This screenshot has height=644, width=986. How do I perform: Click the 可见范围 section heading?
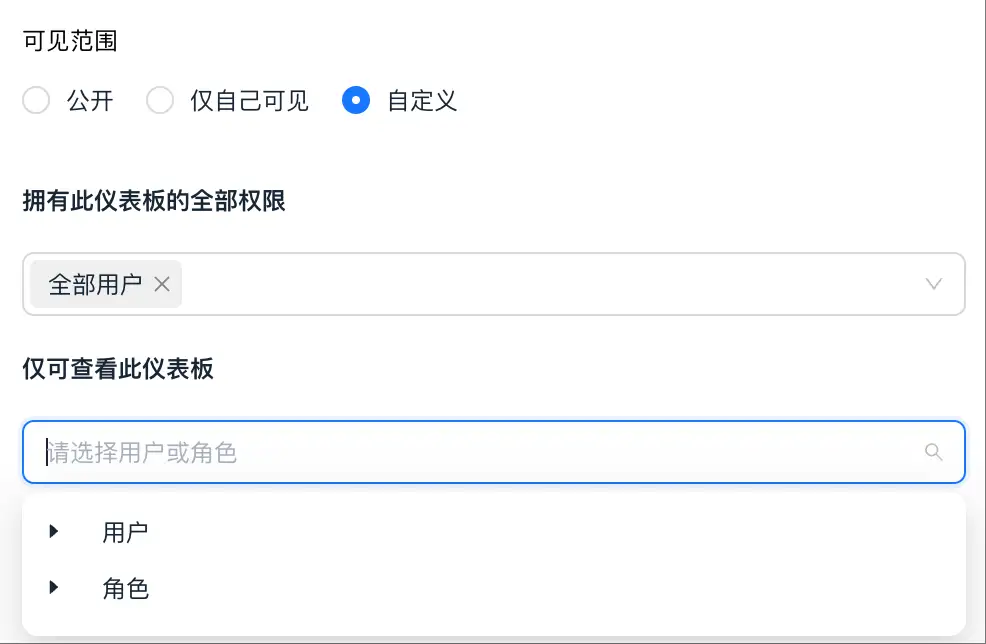[71, 40]
